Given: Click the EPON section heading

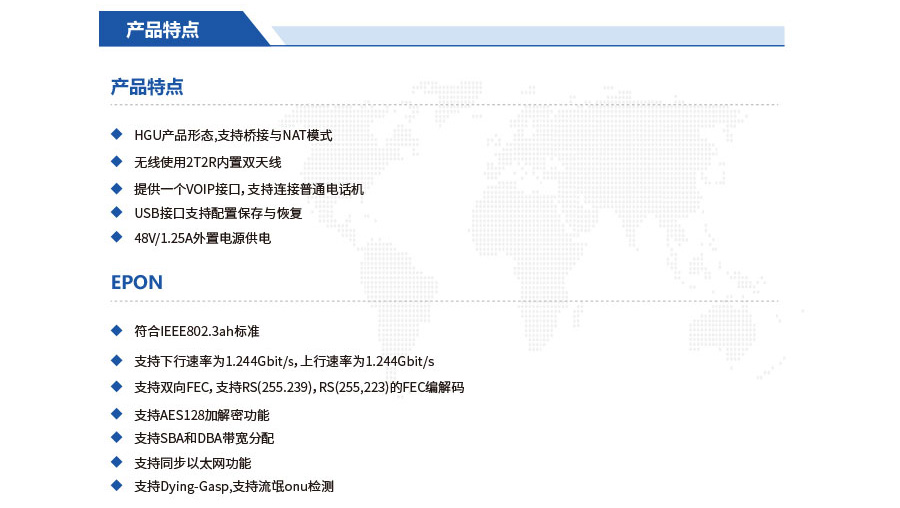Looking at the screenshot, I should click(x=136, y=282).
